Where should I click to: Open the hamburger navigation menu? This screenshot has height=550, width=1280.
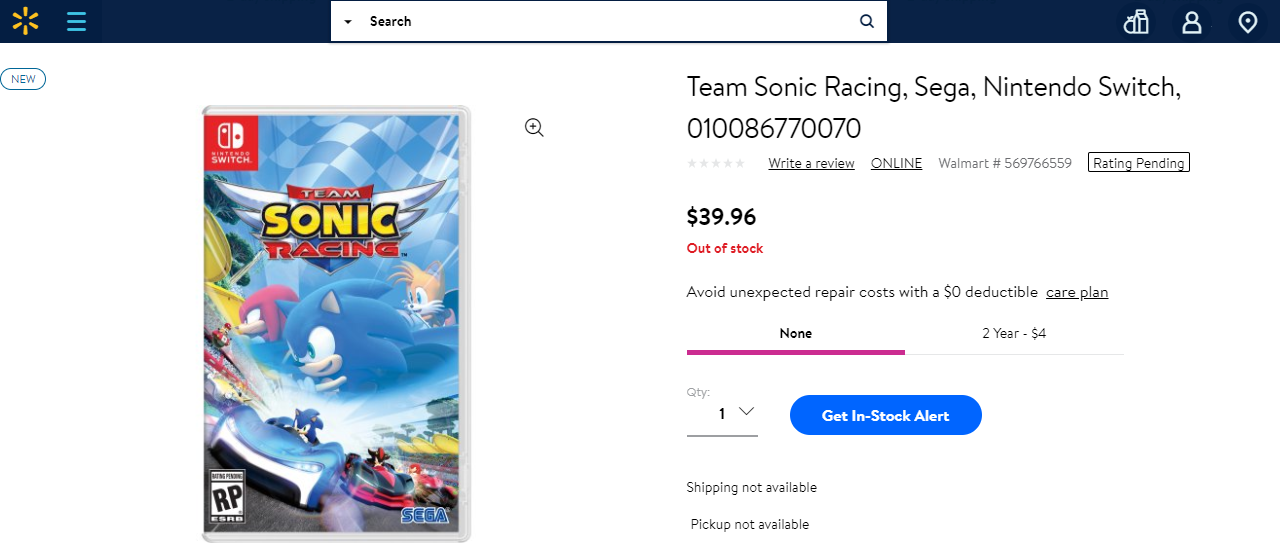(76, 21)
